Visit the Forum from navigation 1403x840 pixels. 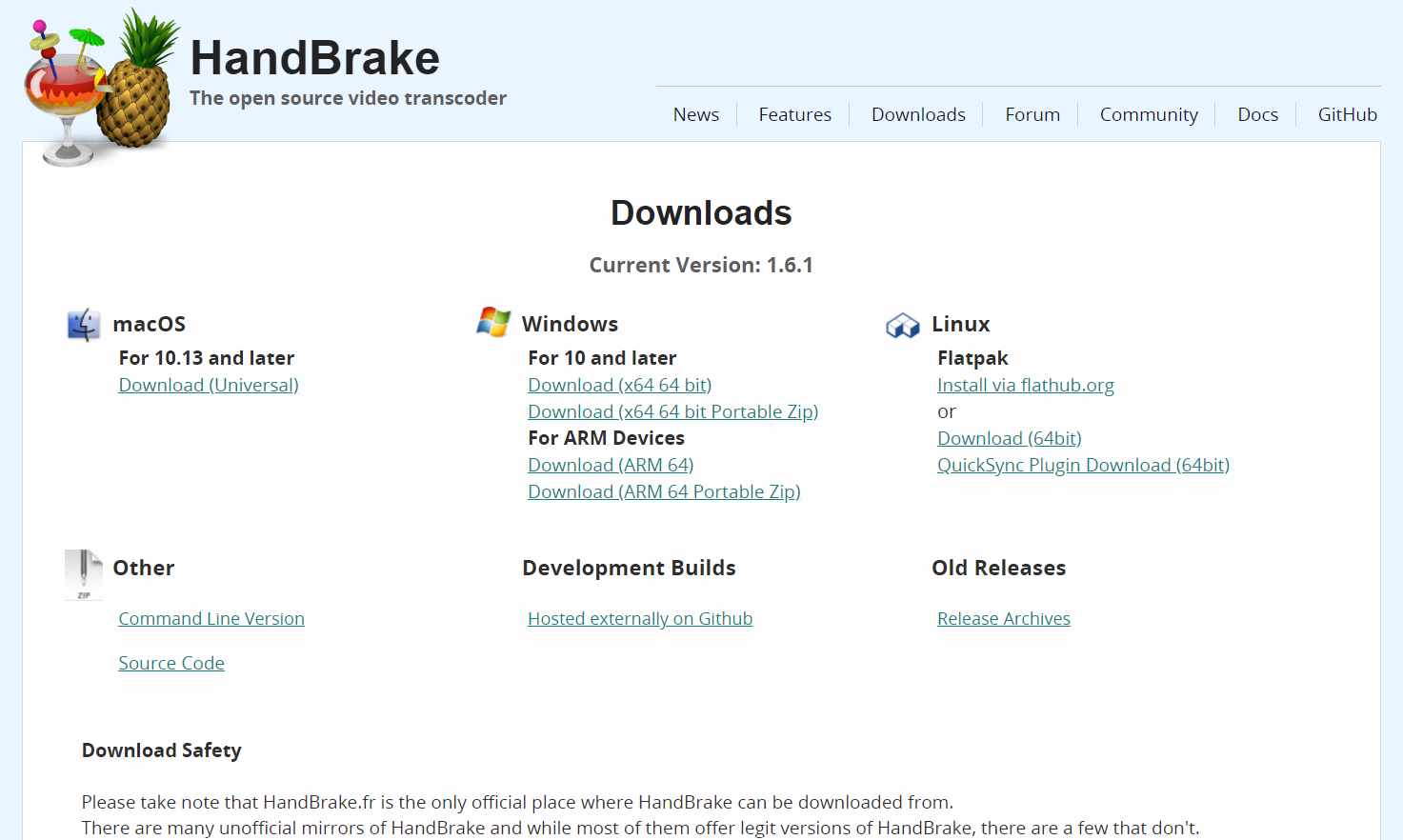click(x=1032, y=114)
